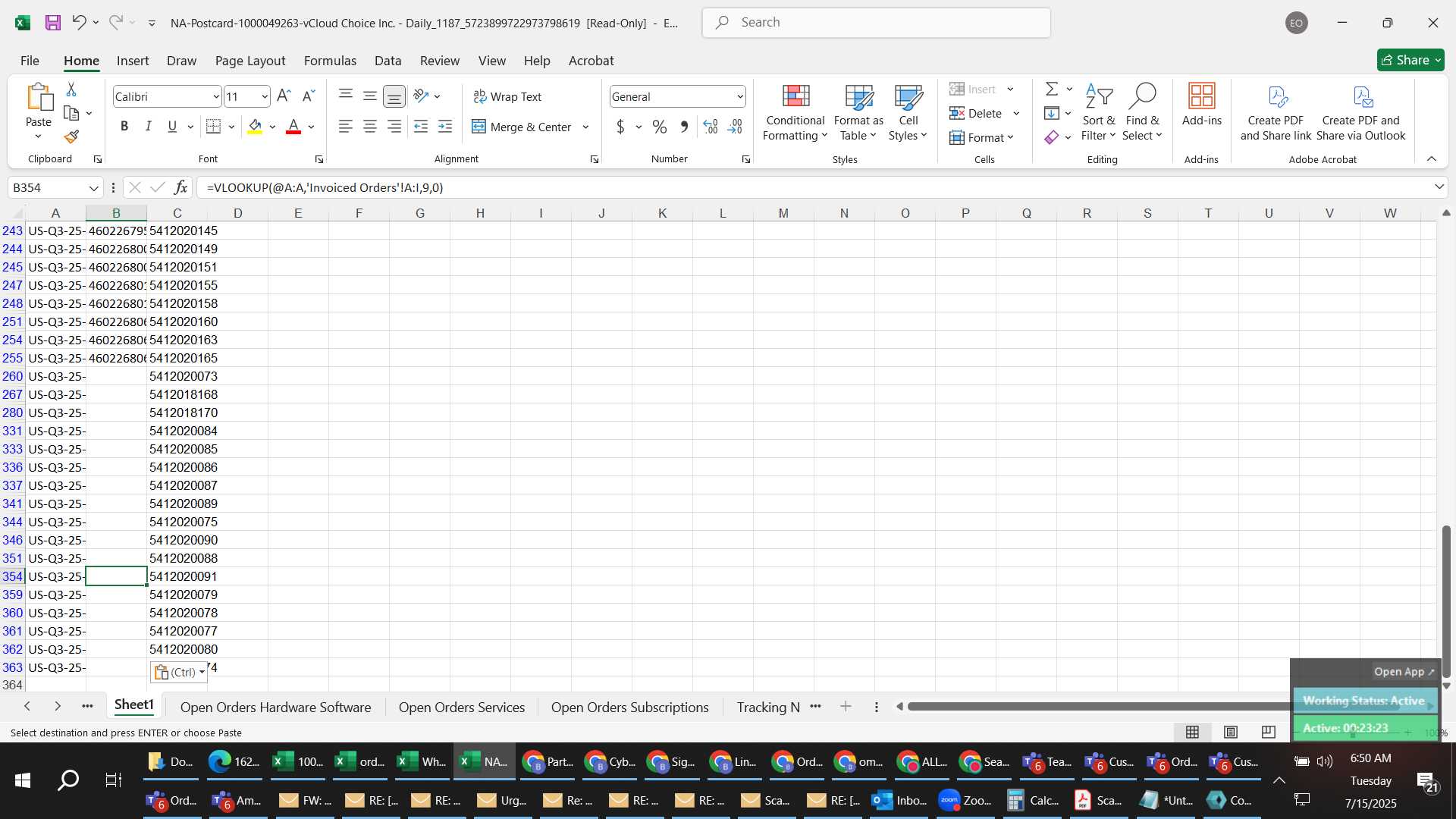The height and width of the screenshot is (819, 1456).
Task: Select Normal view in status bar
Action: coord(1193,732)
